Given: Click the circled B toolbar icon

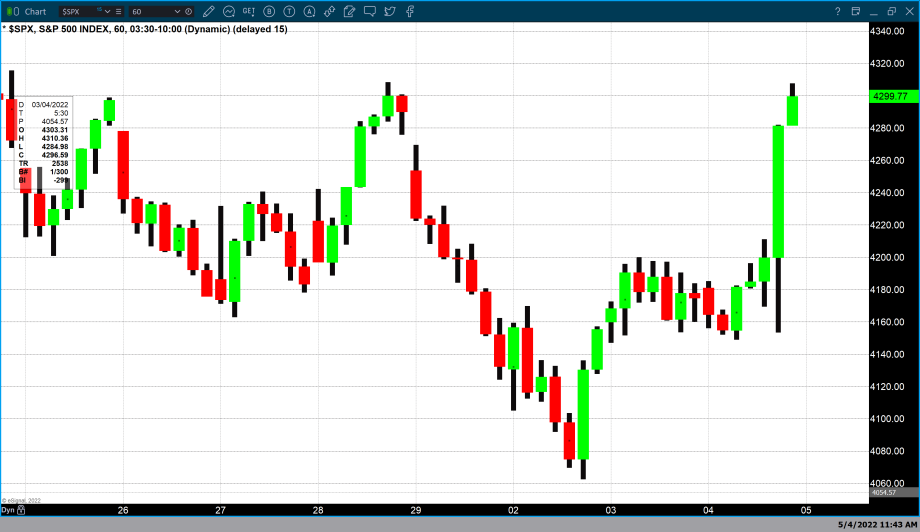Looking at the screenshot, I should pos(269,11).
